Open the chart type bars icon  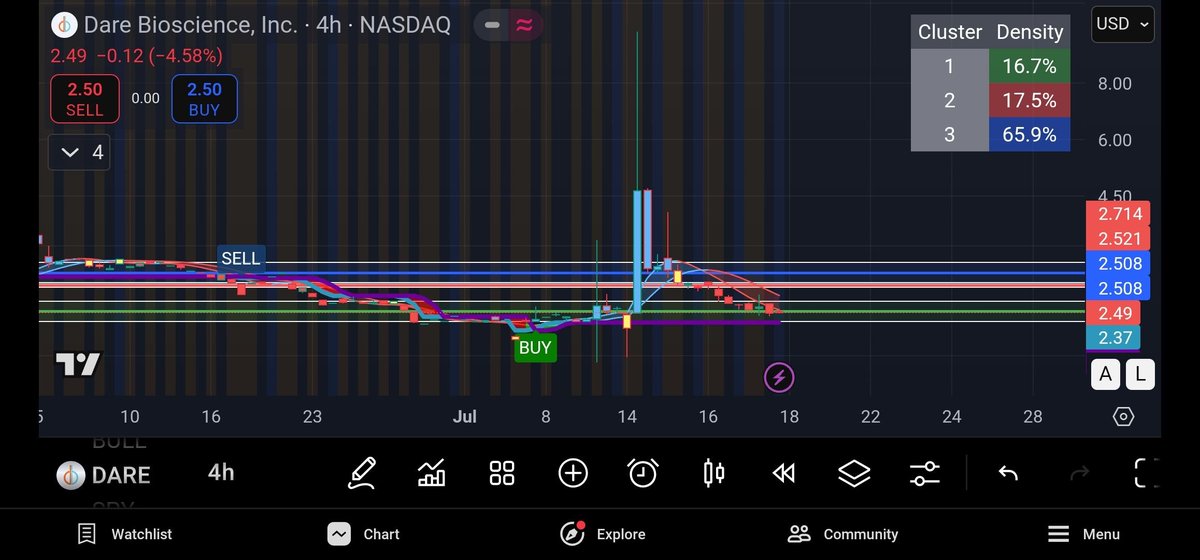pos(432,473)
